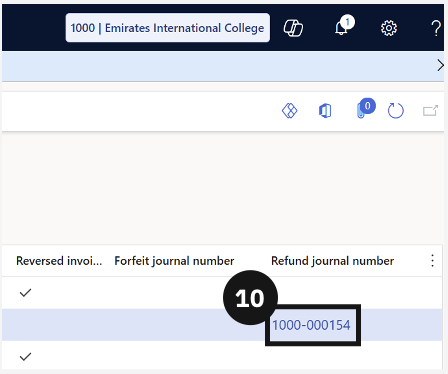The width and height of the screenshot is (448, 374).
Task: Open grid options three-dot menu
Action: tap(432, 261)
